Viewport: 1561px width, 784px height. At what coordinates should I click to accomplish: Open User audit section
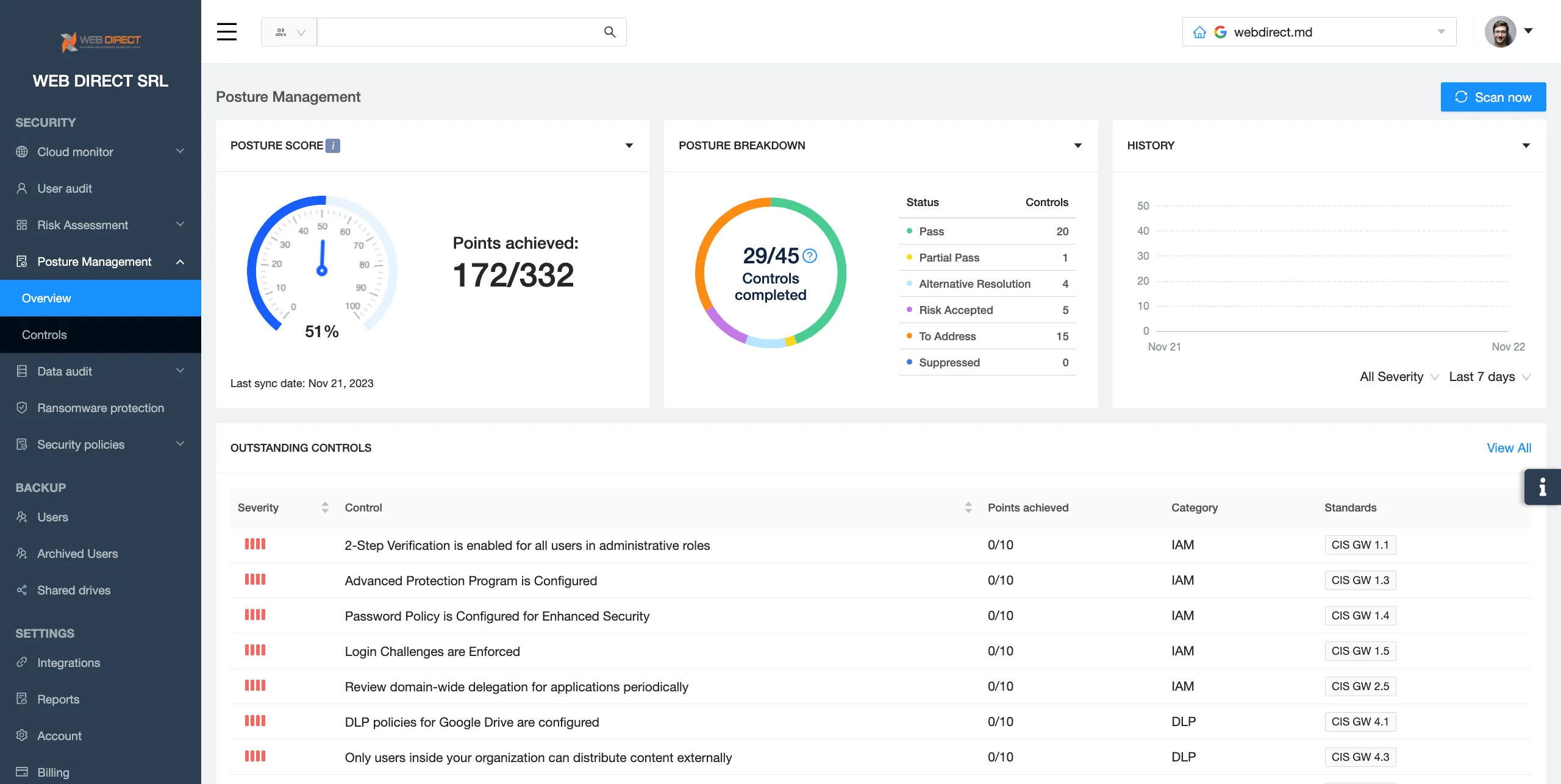click(x=65, y=188)
